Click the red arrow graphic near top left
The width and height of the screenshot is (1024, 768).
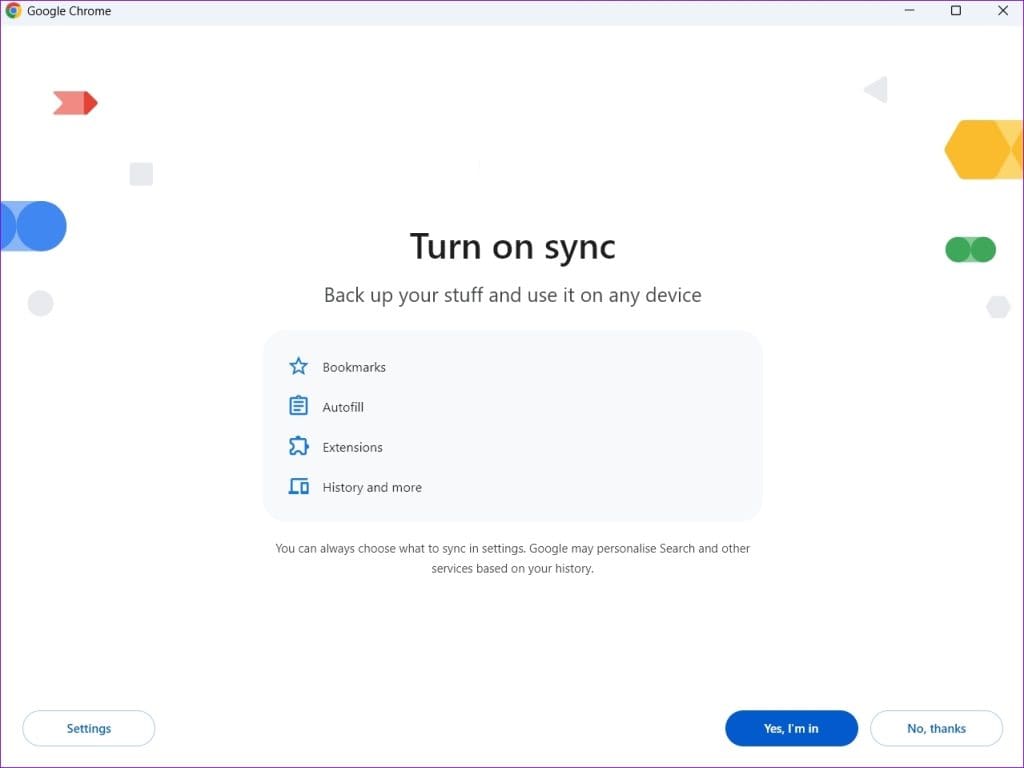(75, 102)
